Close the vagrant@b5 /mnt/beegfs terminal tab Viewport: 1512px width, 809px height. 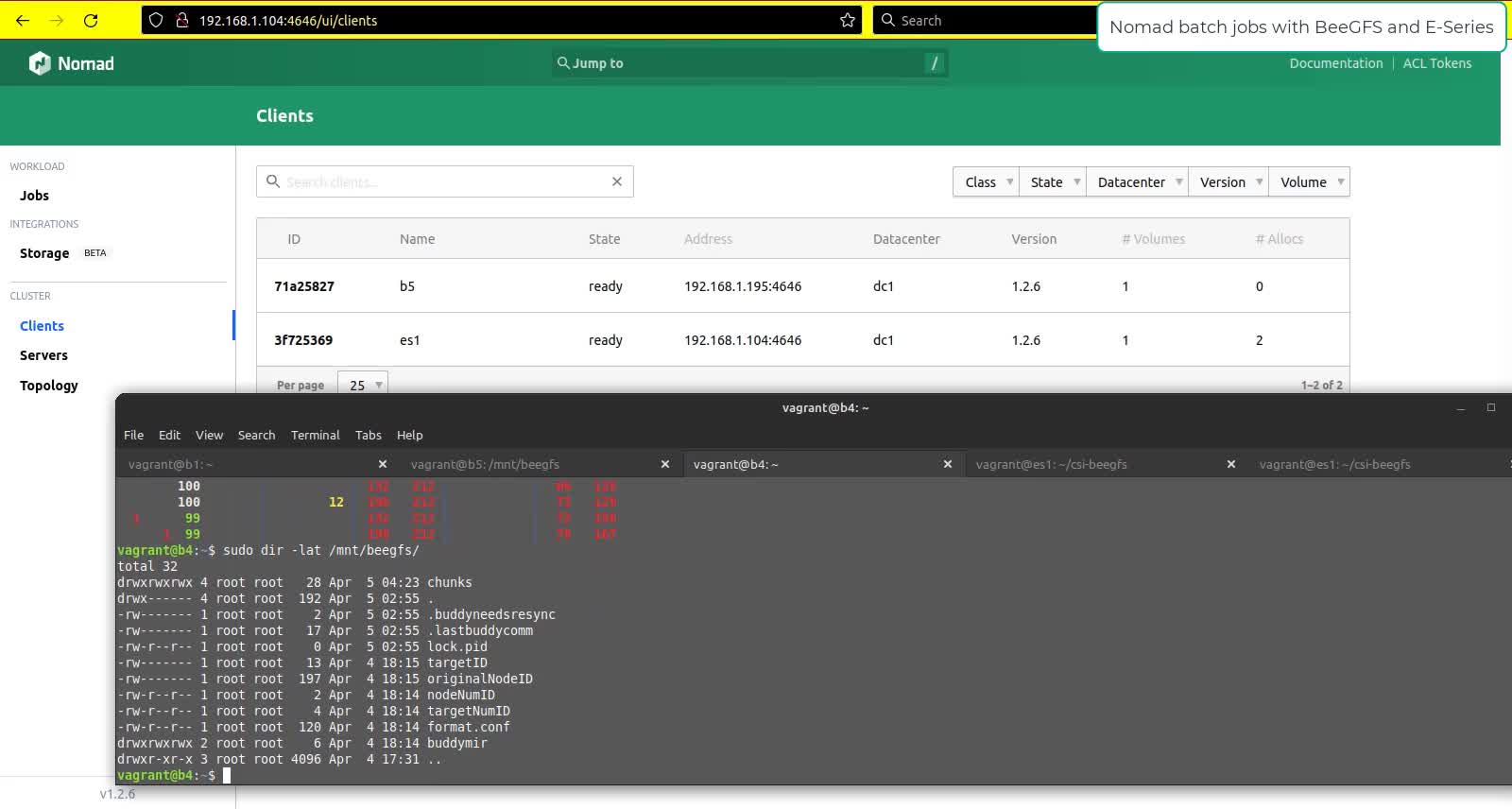coord(665,464)
